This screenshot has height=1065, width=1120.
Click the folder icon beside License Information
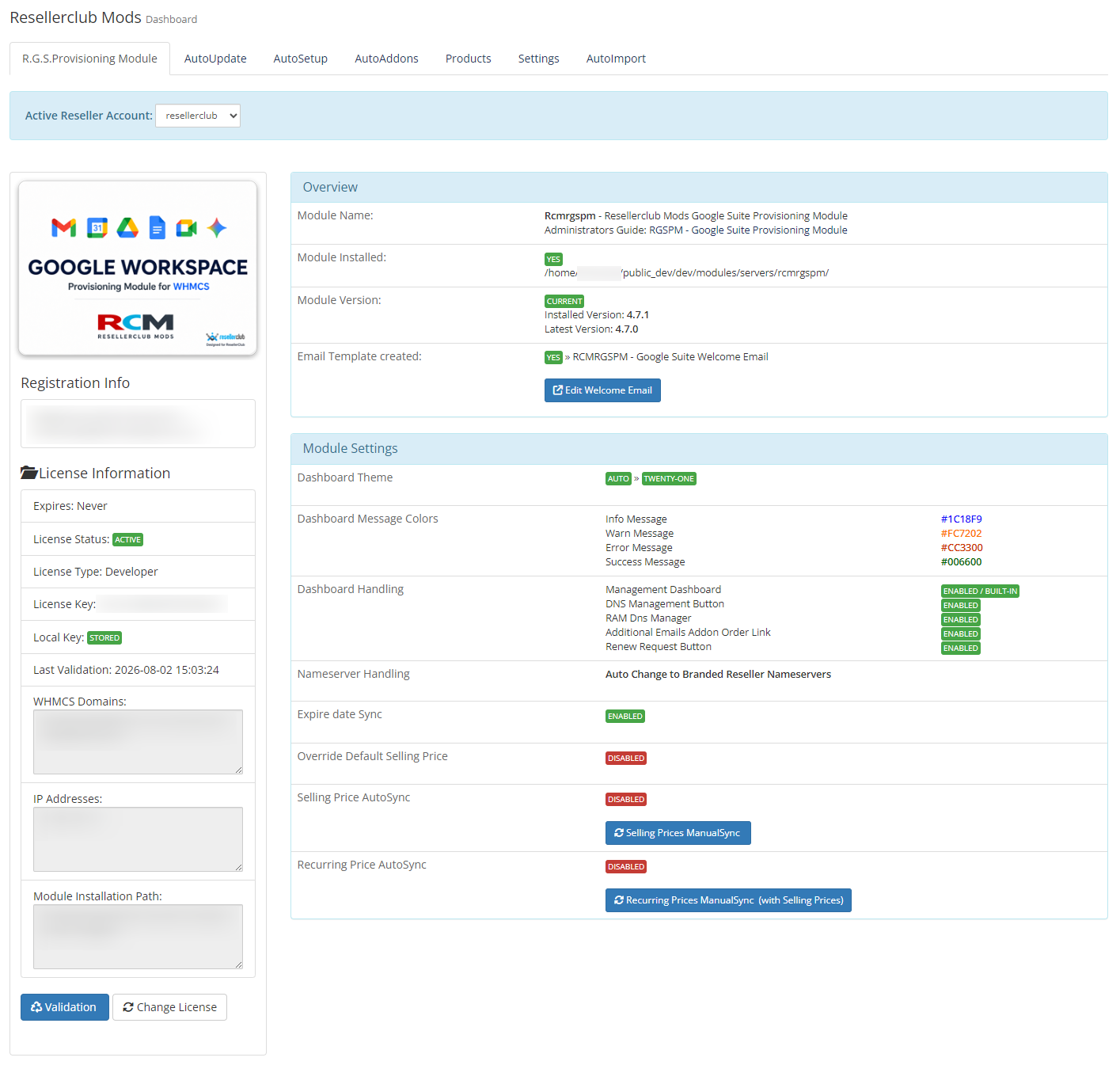[29, 473]
